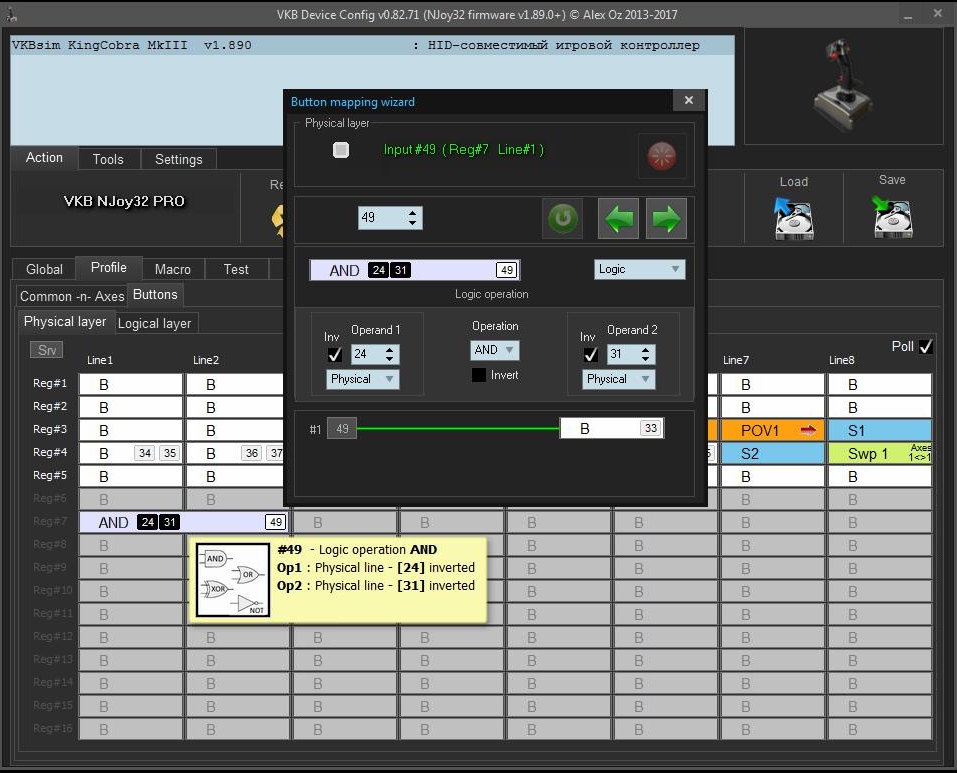The image size is (957, 773).
Task: Minimize the VKB Device Config window
Action: 908,15
